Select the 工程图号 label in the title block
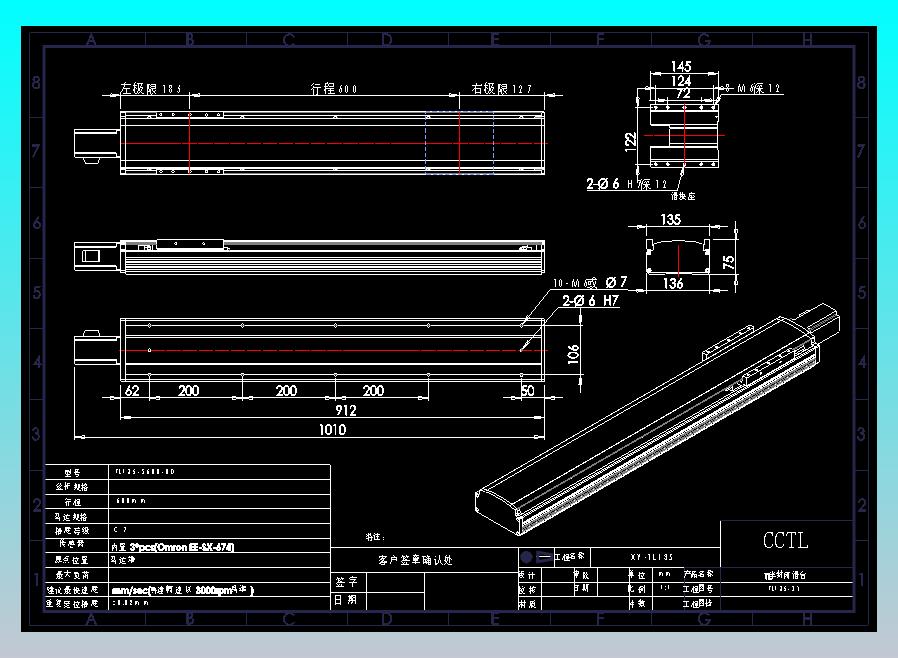This screenshot has width=898, height=658. point(698,588)
